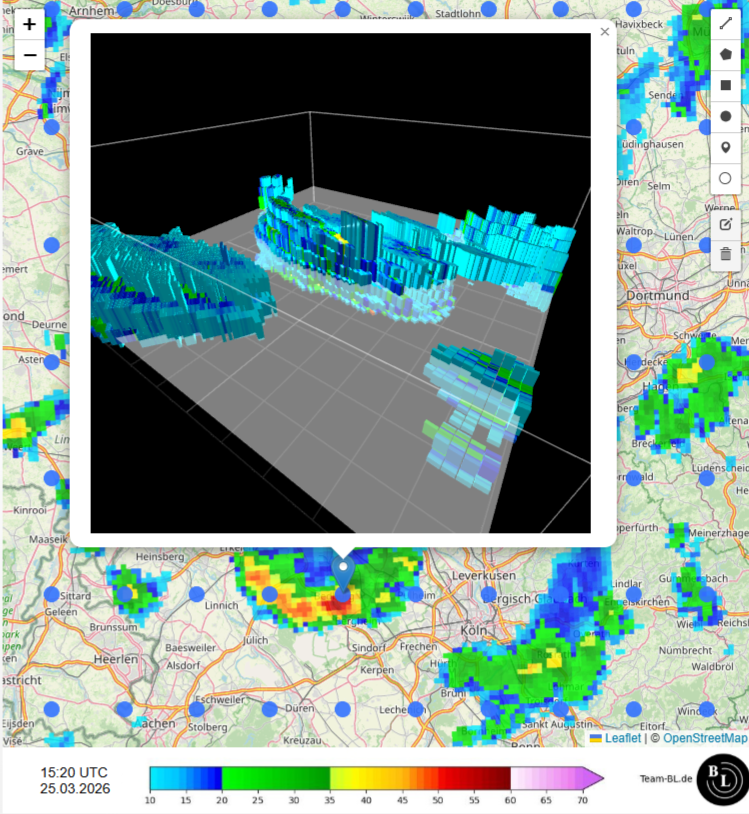Select the draw rectangle tool
This screenshot has height=814, width=749.
pyautogui.click(x=726, y=85)
